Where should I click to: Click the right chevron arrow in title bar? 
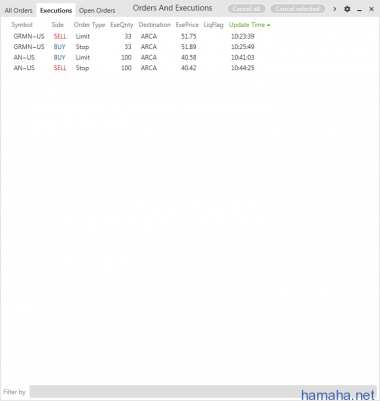[x=335, y=9]
